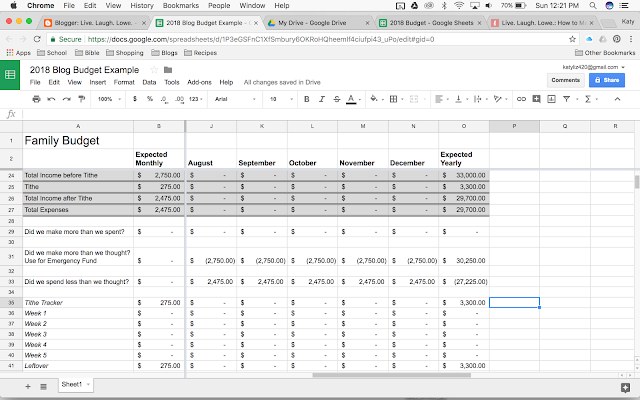Image resolution: width=640 pixels, height=400 pixels.
Task: Open the Tools menu
Action: [172, 82]
